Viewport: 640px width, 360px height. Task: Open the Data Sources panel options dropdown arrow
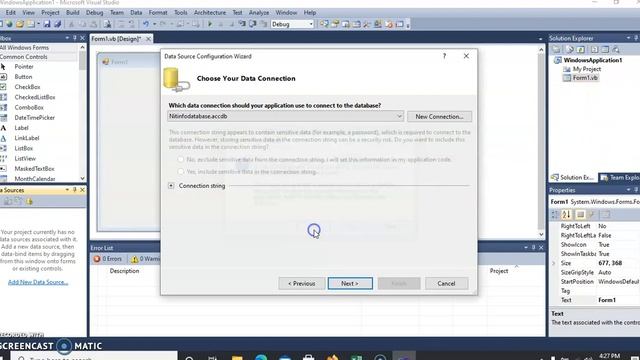[x=67, y=190]
